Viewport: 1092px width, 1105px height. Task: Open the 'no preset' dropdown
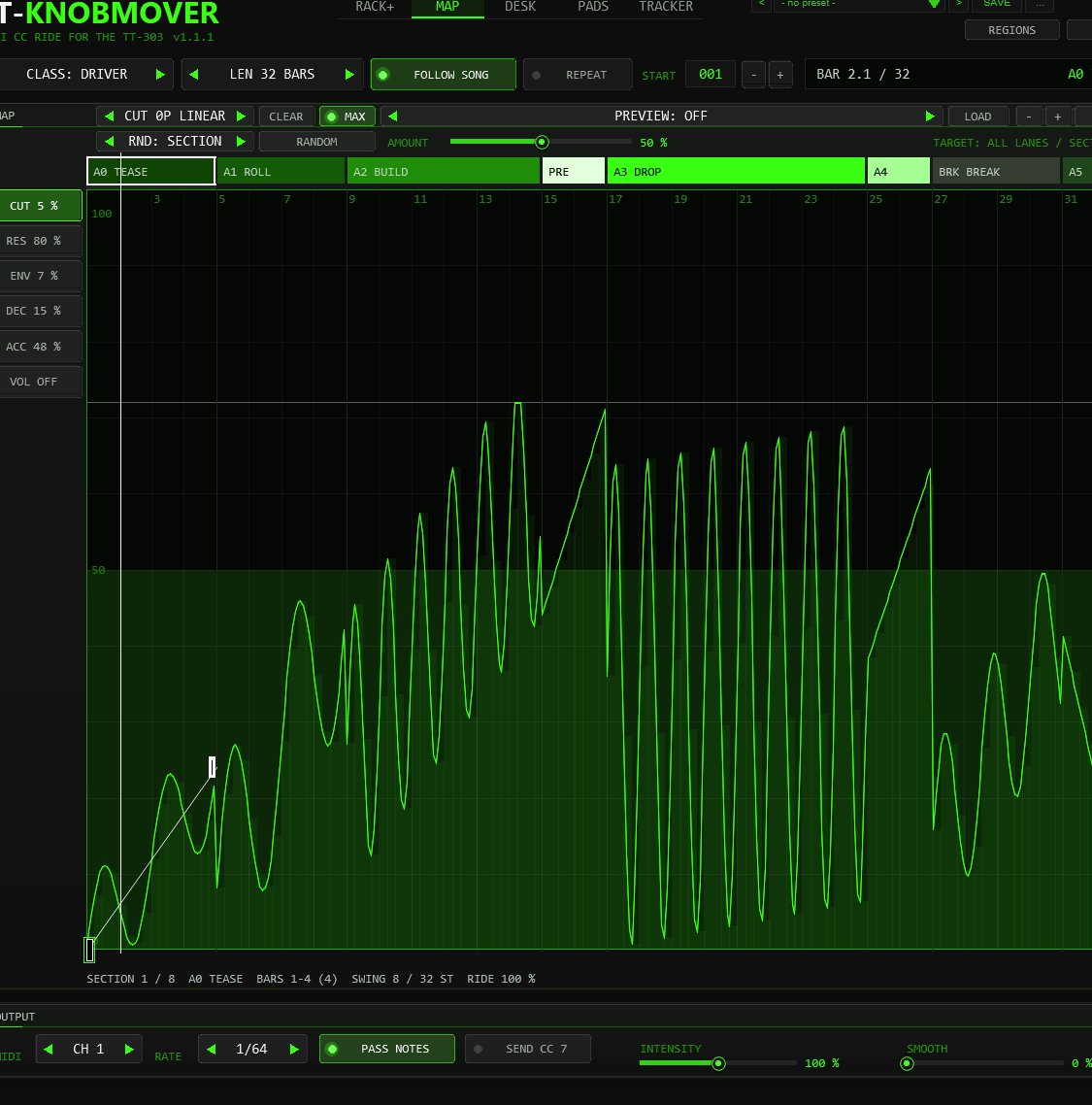pos(858,4)
